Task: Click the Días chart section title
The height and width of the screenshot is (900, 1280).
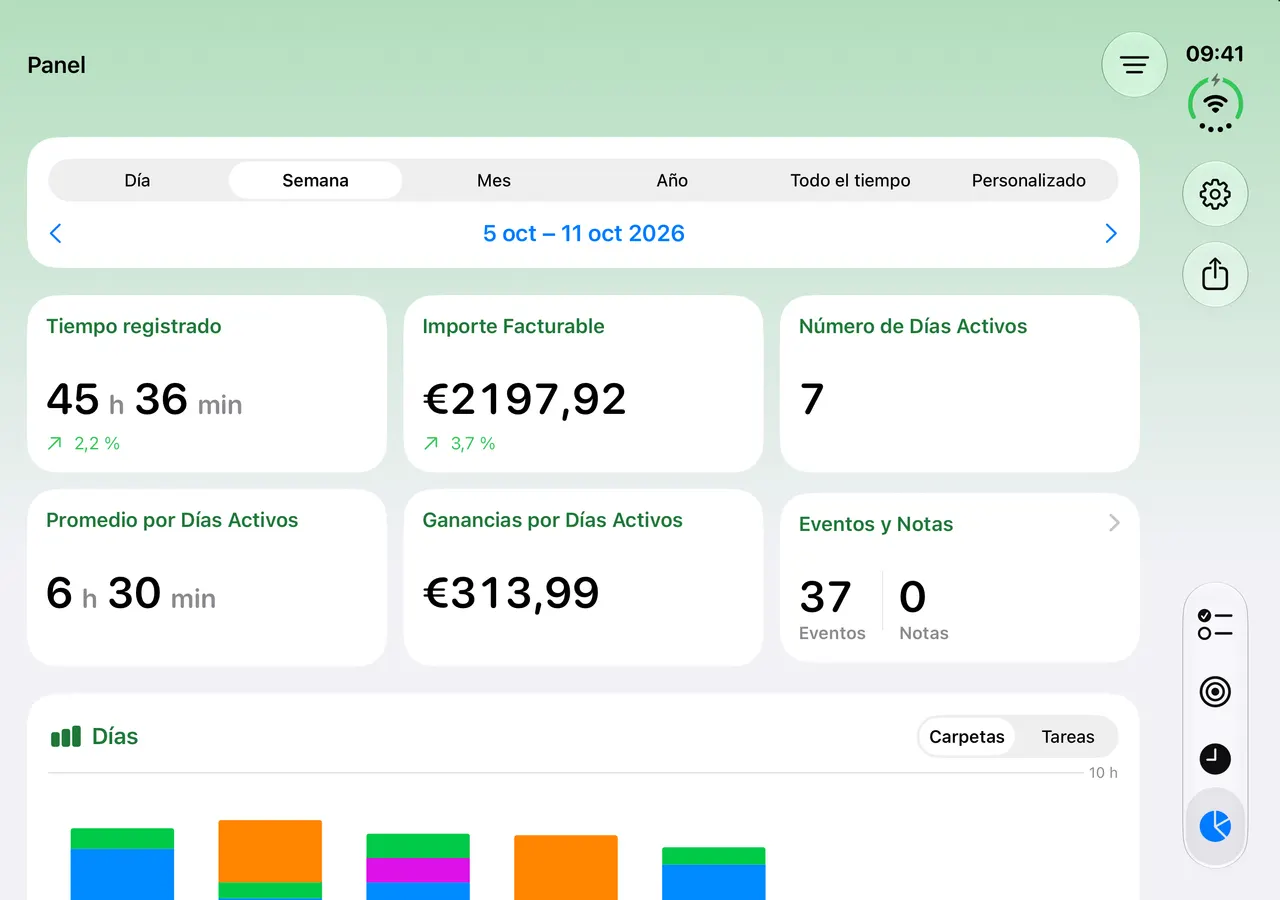Action: [x=115, y=737]
